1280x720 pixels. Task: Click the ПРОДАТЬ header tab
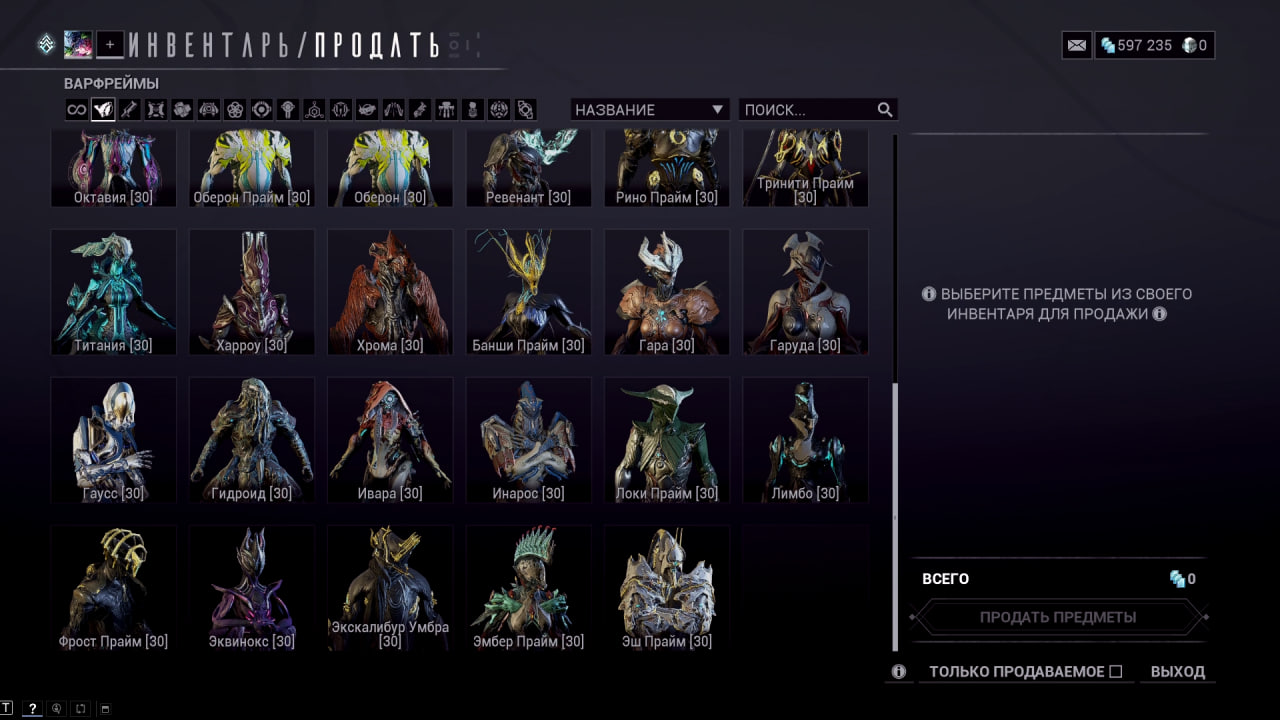point(377,45)
